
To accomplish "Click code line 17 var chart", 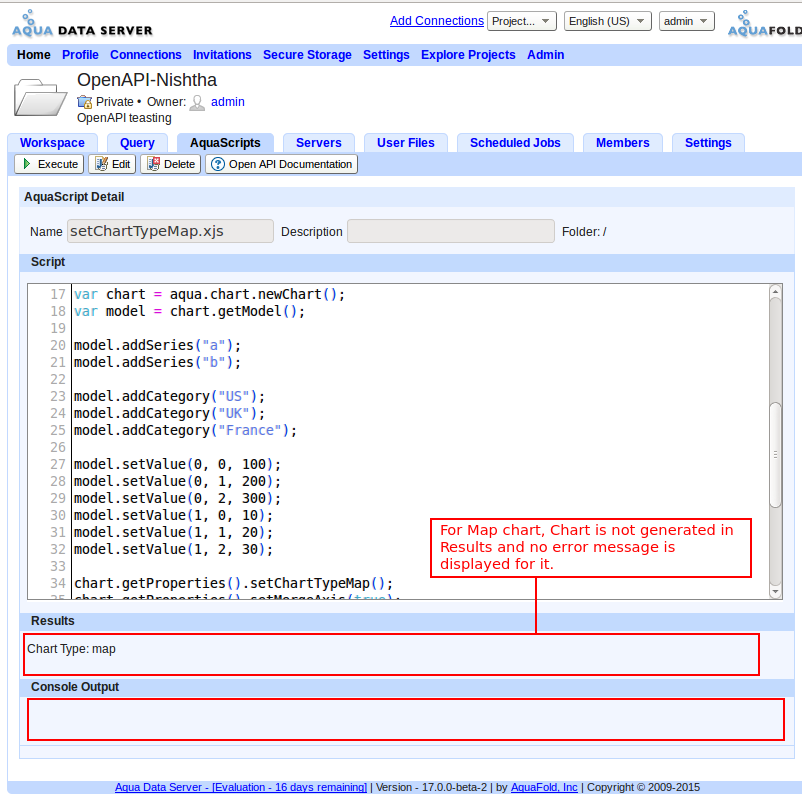I will tap(209, 295).
